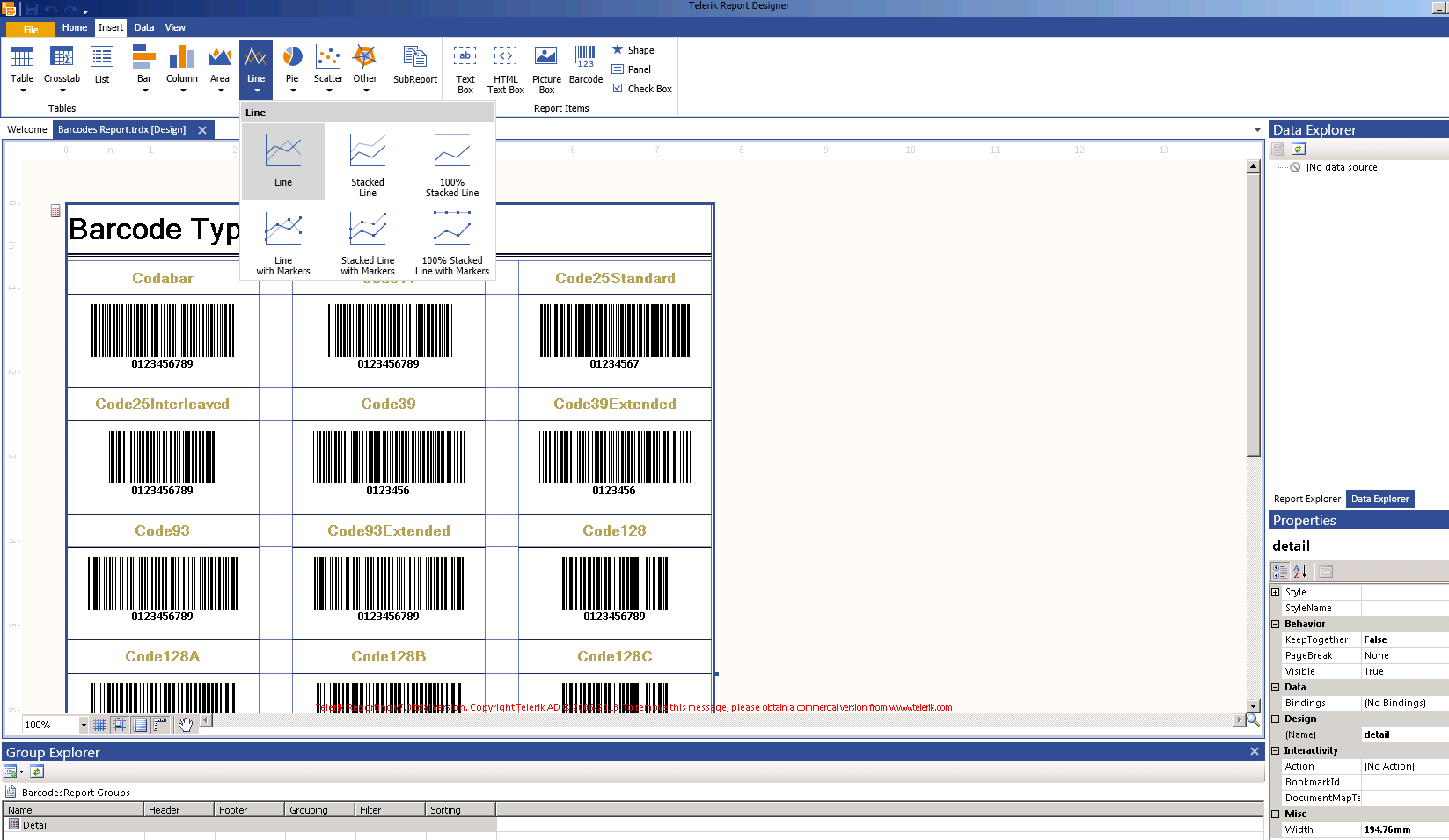Refresh the Data Explorer panel
The height and width of the screenshot is (840, 1449).
(x=1299, y=149)
